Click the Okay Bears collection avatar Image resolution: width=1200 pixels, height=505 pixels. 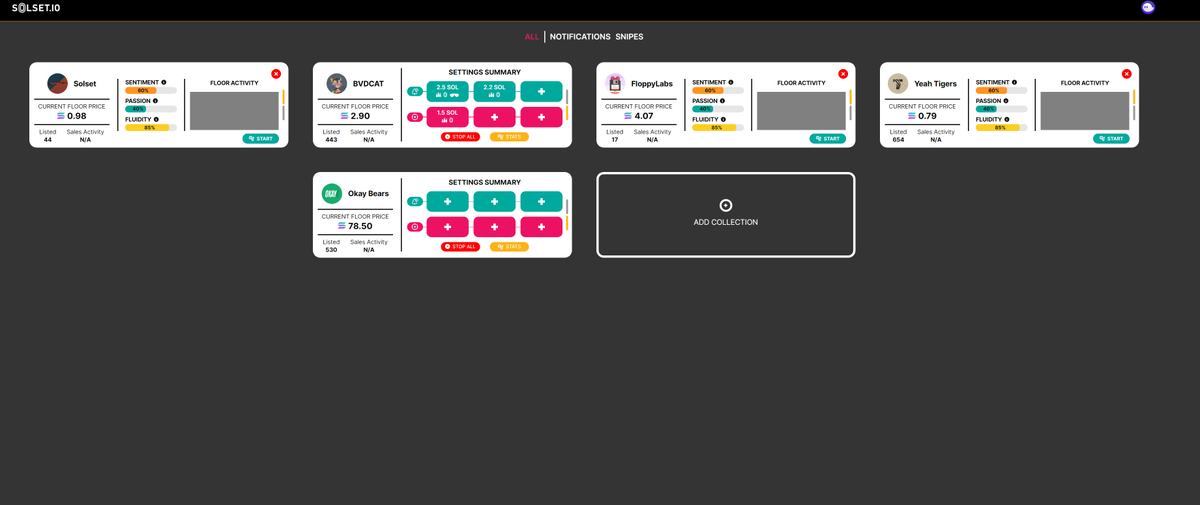[x=331, y=194]
